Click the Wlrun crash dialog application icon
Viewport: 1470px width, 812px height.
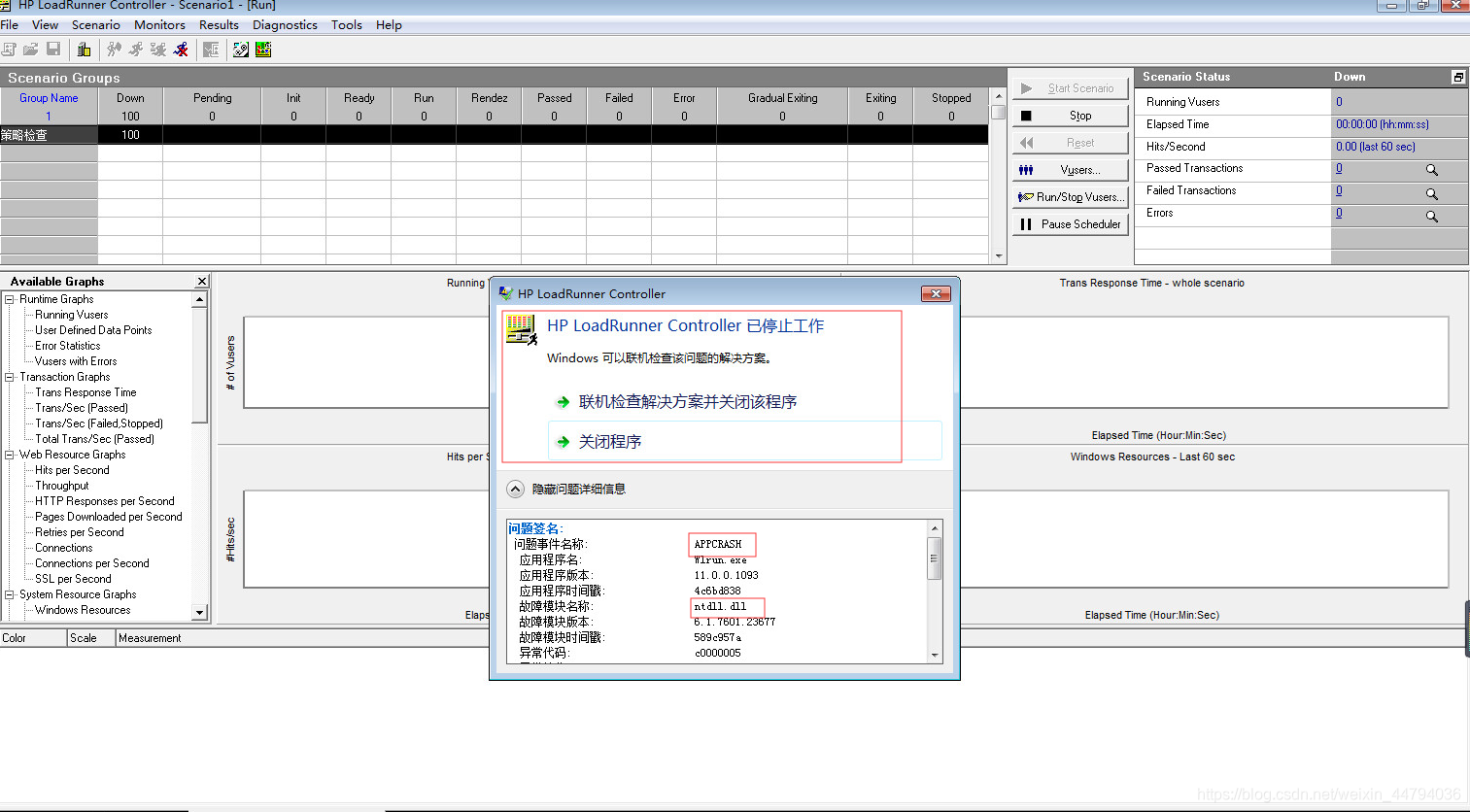521,330
